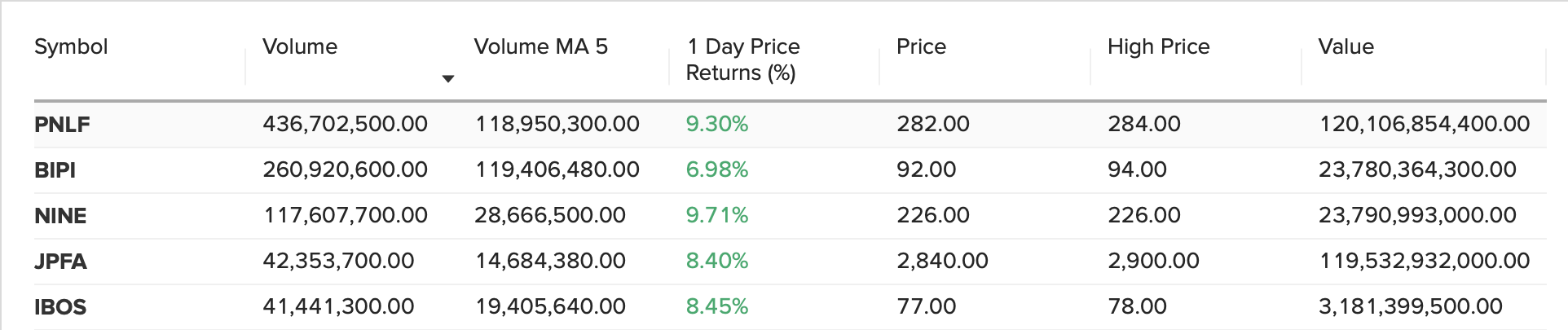Click PNLF's 9.30% price return
This screenshot has width=1568, height=330.
pos(716,124)
